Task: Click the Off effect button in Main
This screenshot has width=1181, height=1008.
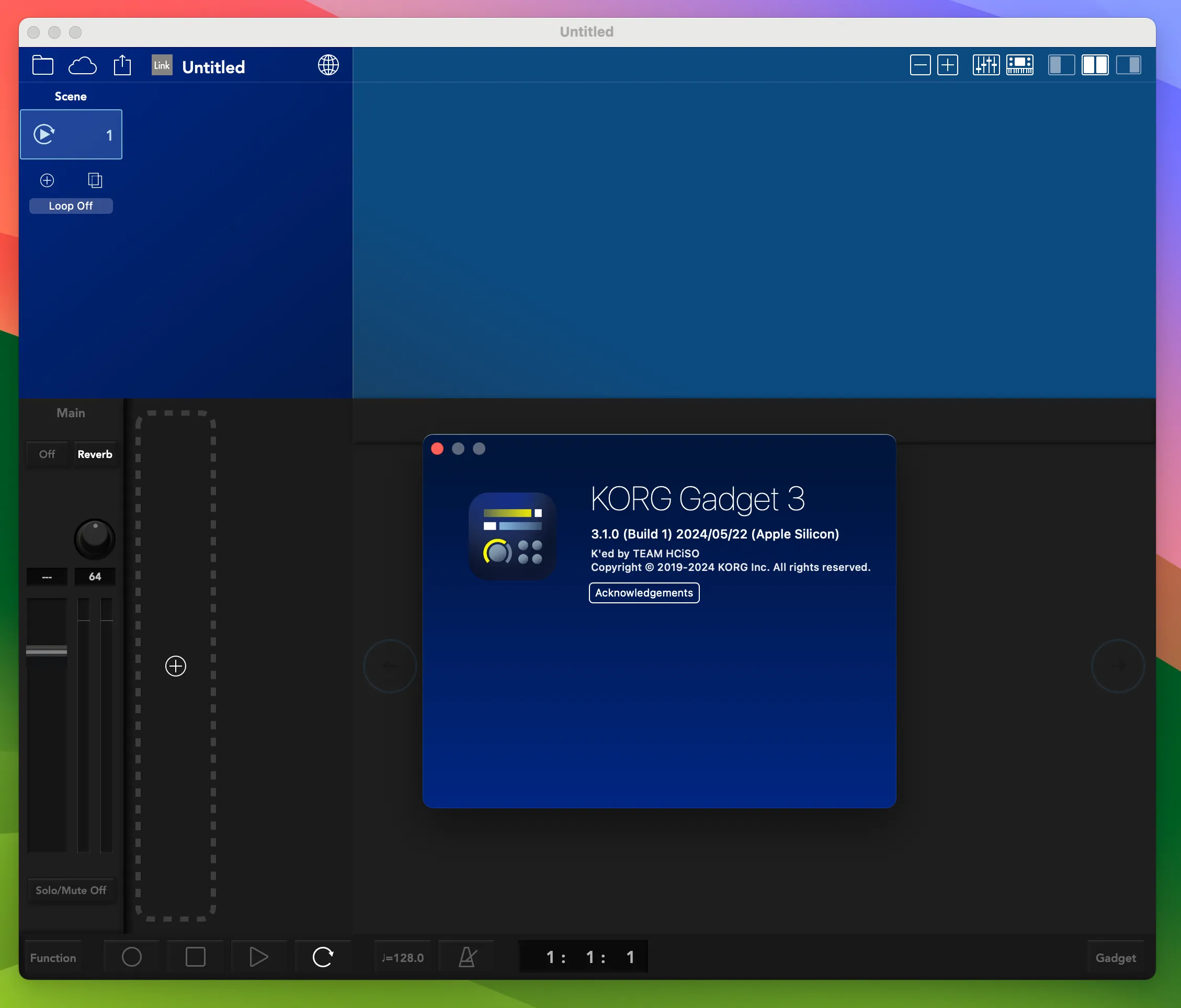Action: pos(47,454)
